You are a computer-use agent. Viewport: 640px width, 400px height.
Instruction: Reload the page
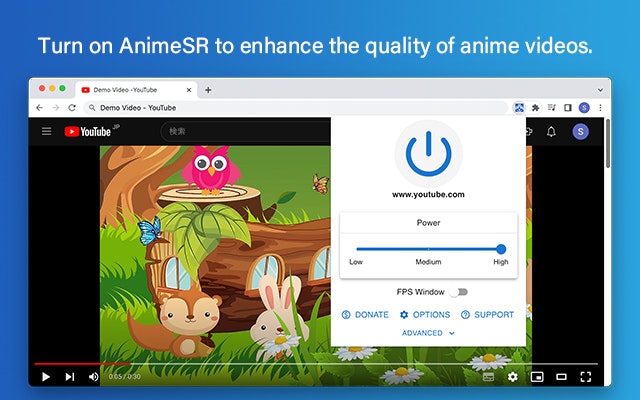coord(72,108)
